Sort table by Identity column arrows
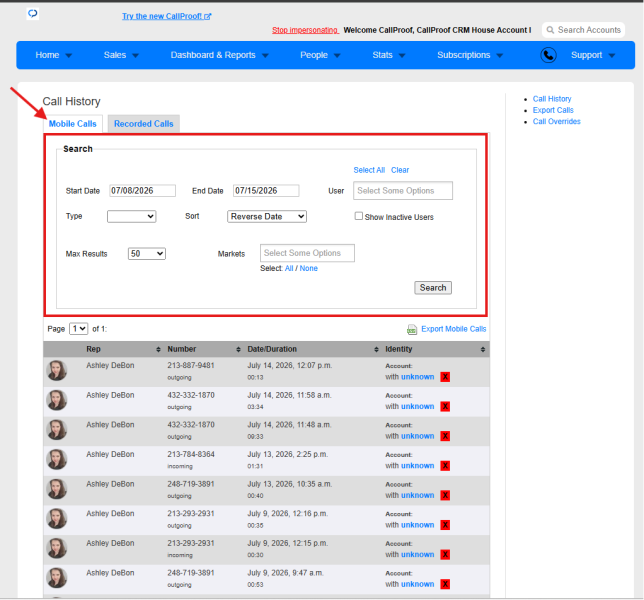Viewport: 644px width, 600px height. point(483,349)
